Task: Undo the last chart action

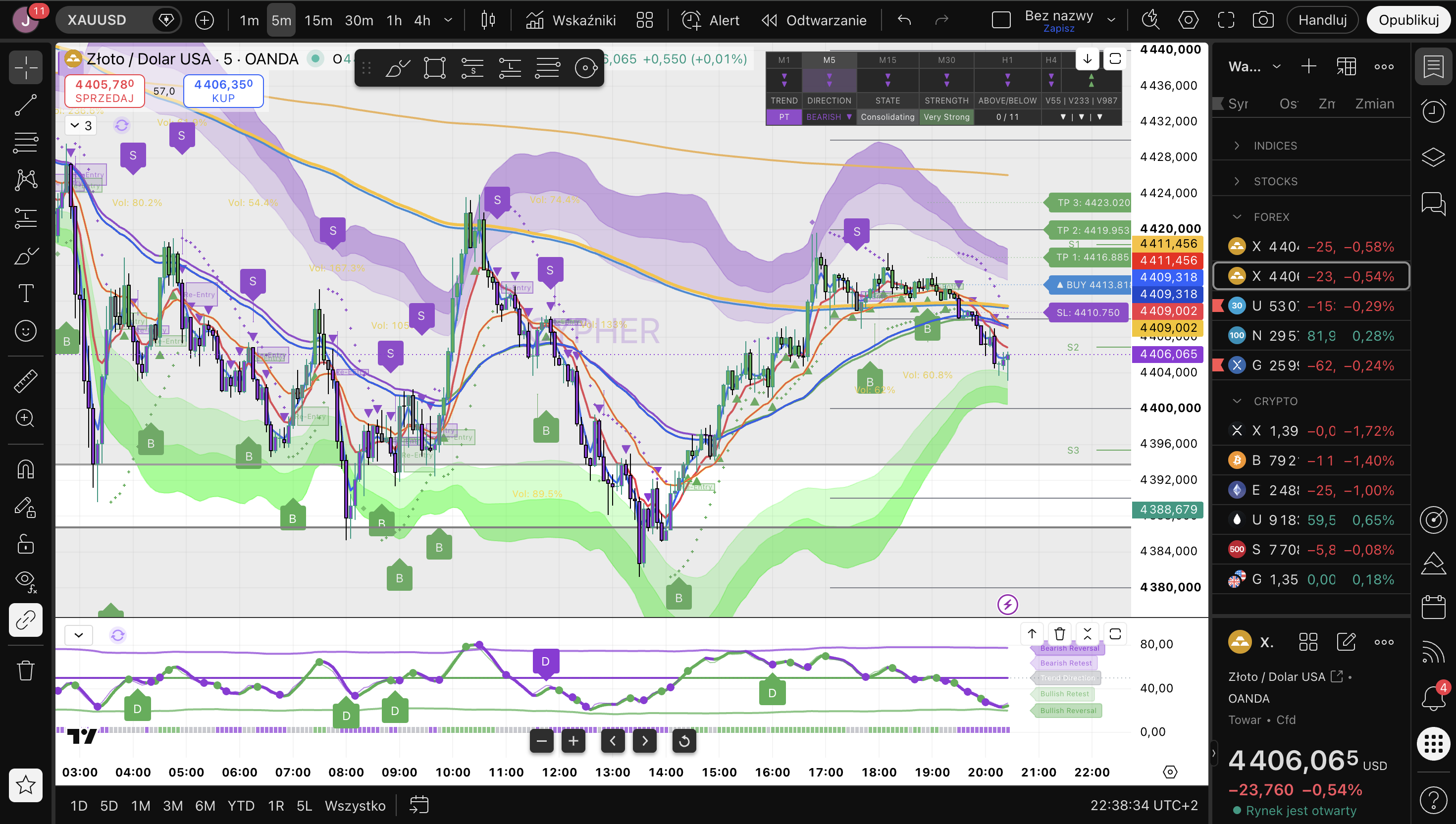Action: (904, 20)
